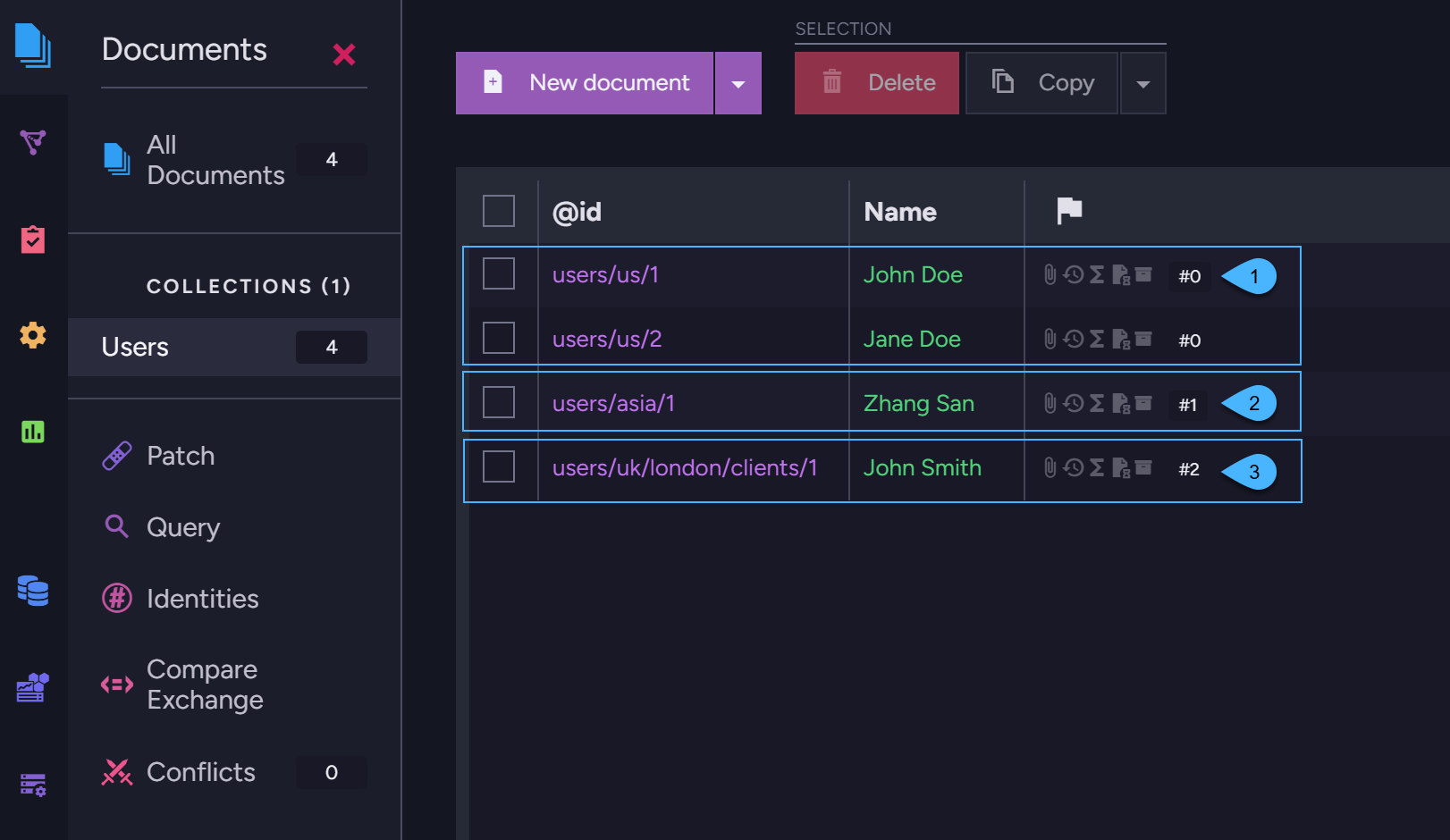The image size is (1450, 840).
Task: Check the box for users/us/1
Action: point(499,273)
